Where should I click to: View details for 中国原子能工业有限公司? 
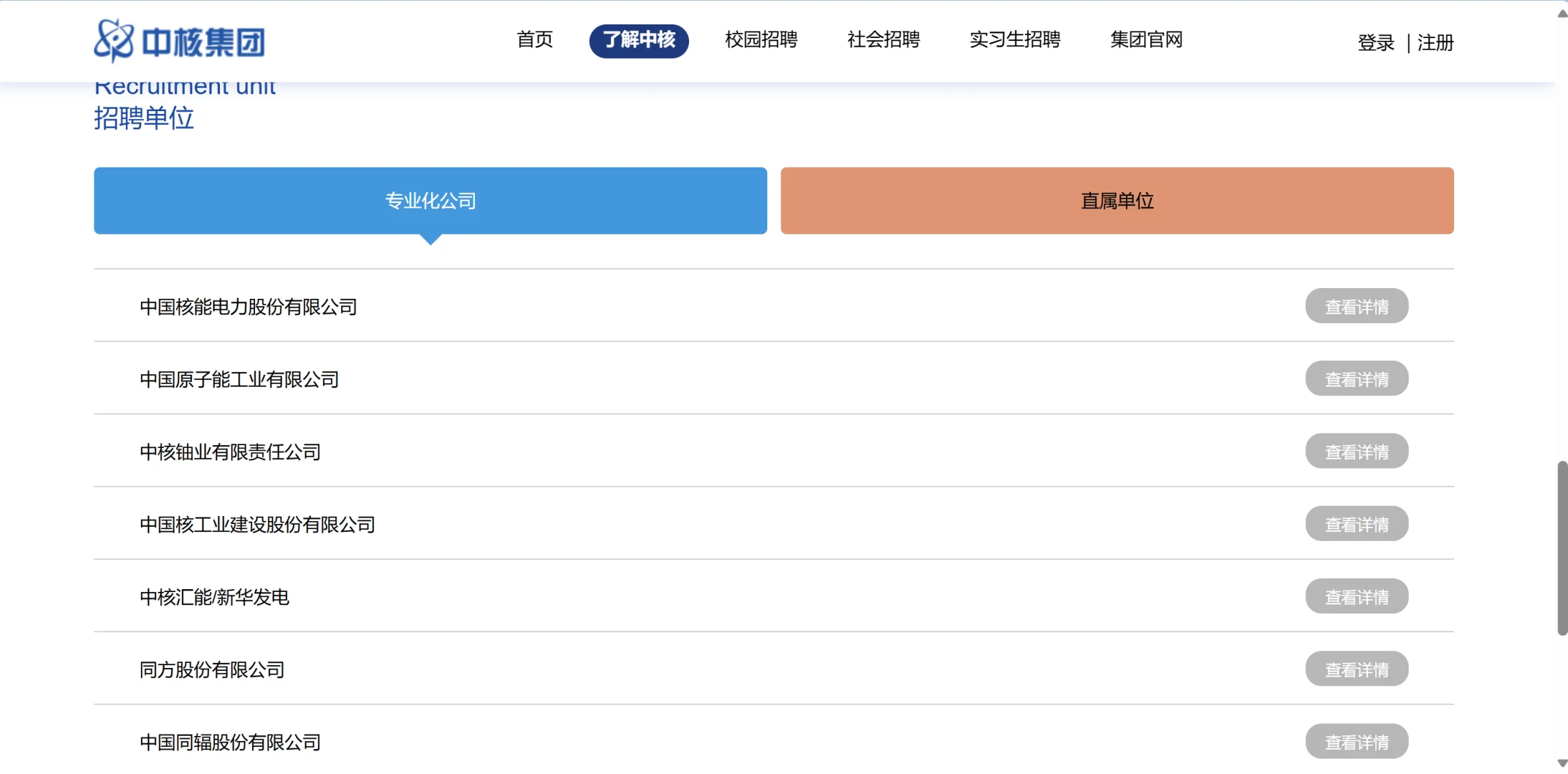pos(1356,378)
